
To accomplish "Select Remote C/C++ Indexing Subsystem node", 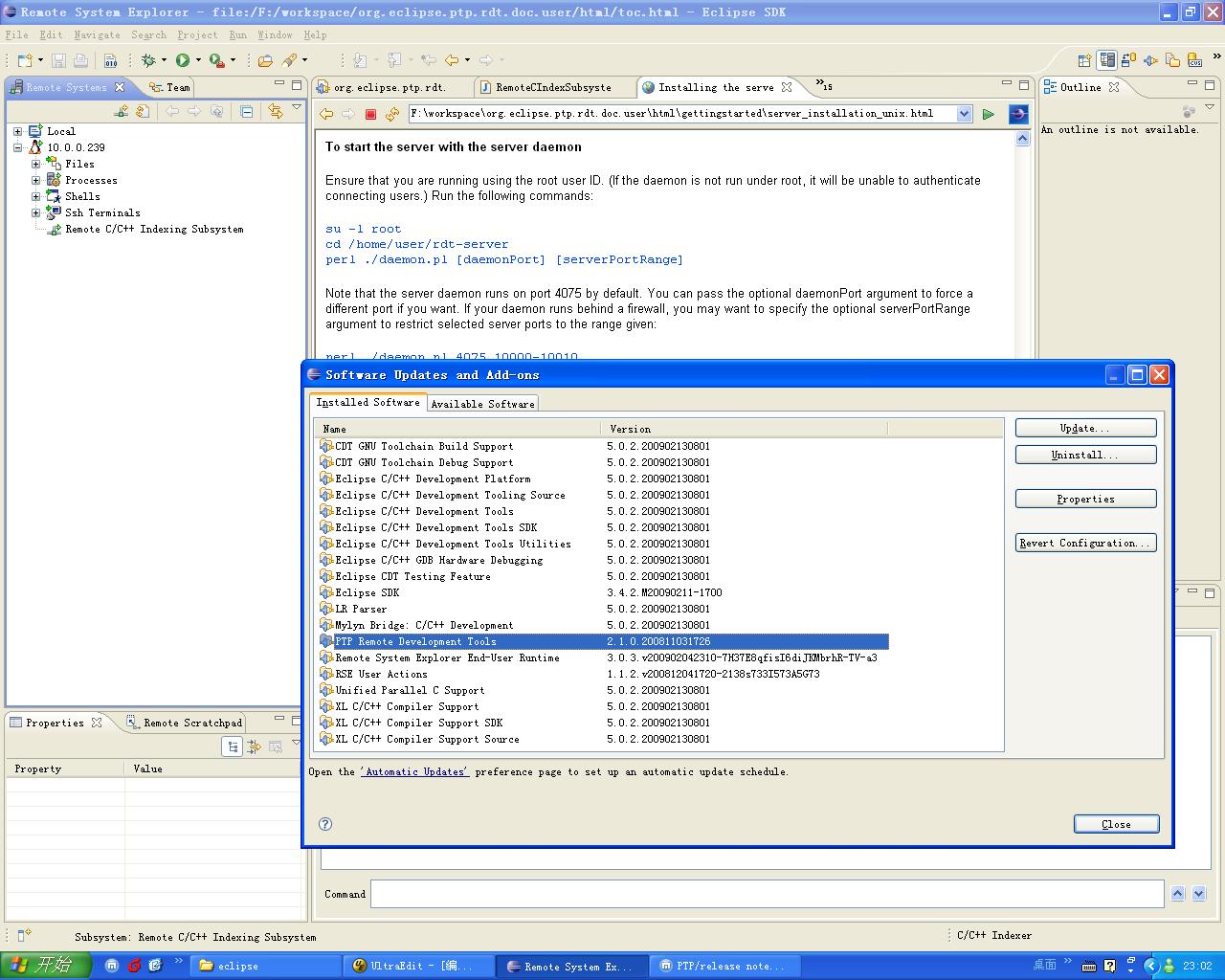I will (x=154, y=229).
